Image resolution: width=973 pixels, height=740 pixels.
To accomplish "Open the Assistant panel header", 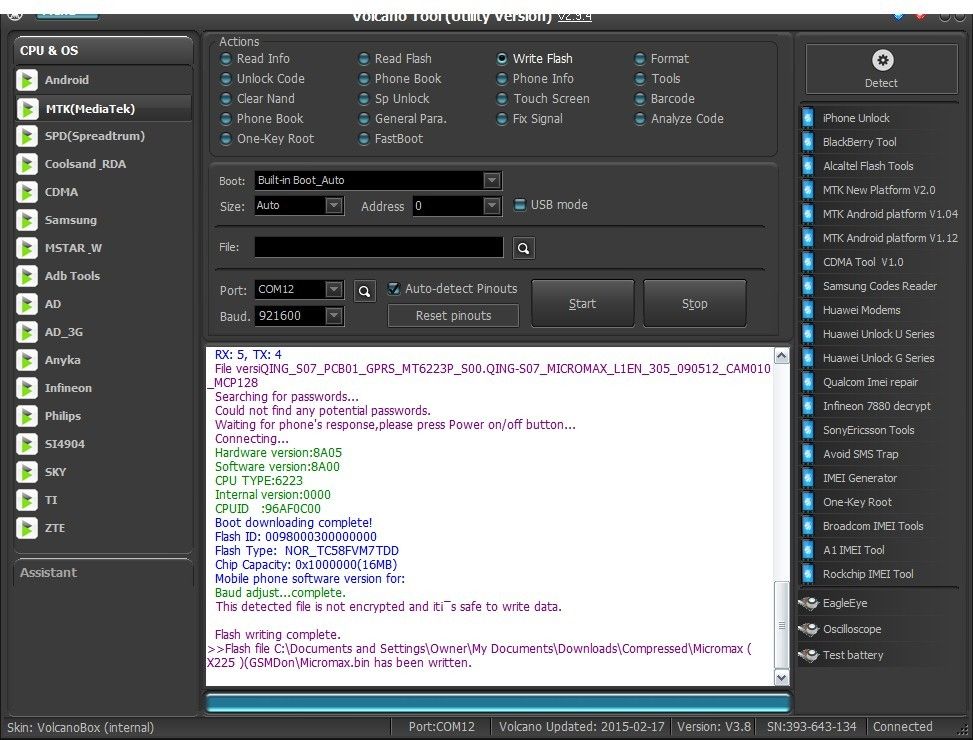I will [x=103, y=573].
